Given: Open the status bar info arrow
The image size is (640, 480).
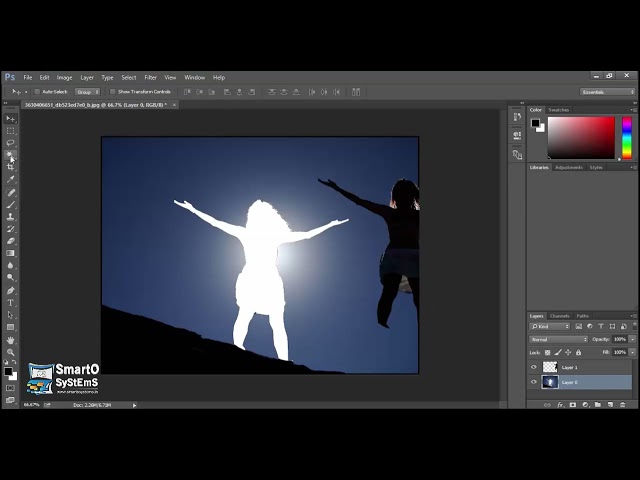Looking at the screenshot, I should [134, 405].
